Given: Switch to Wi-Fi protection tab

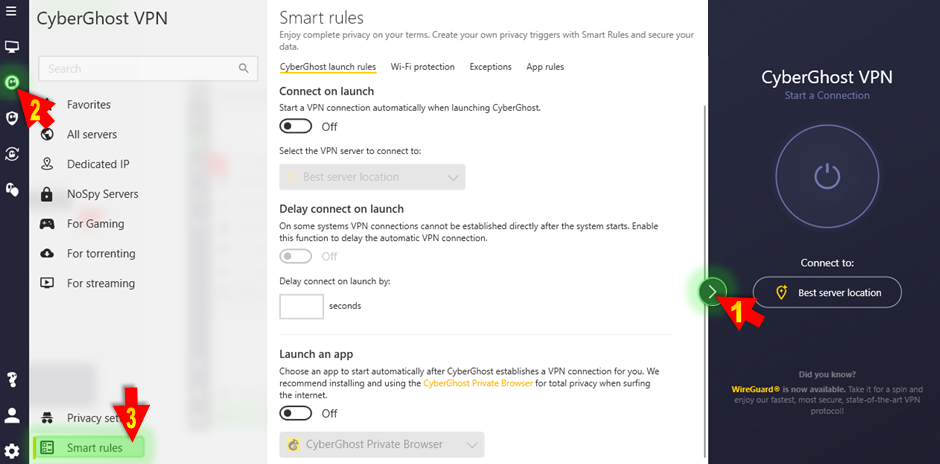Looking at the screenshot, I should click(x=423, y=67).
